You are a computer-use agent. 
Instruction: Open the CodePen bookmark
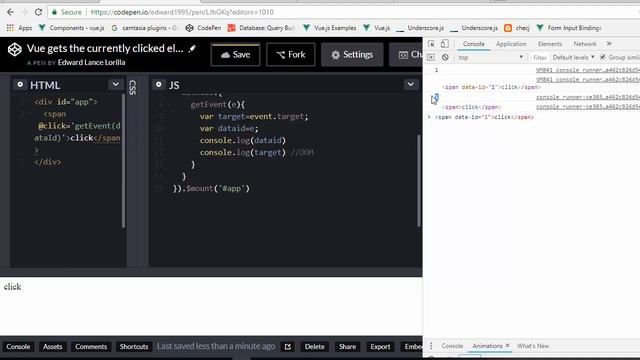pyautogui.click(x=203, y=28)
